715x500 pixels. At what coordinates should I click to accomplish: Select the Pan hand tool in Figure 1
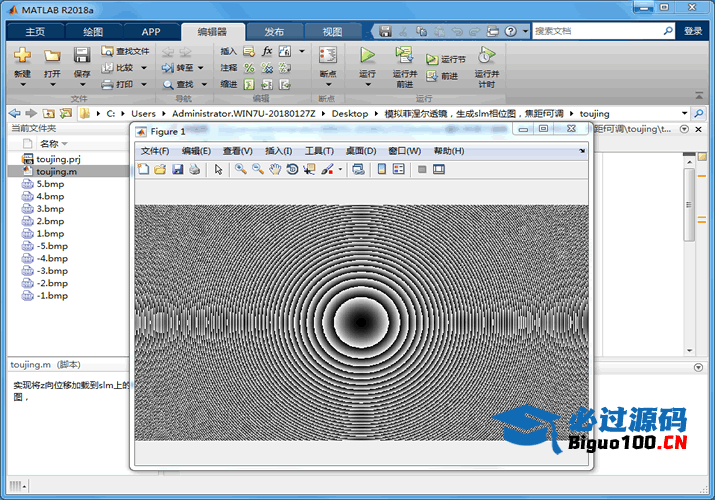coord(275,170)
